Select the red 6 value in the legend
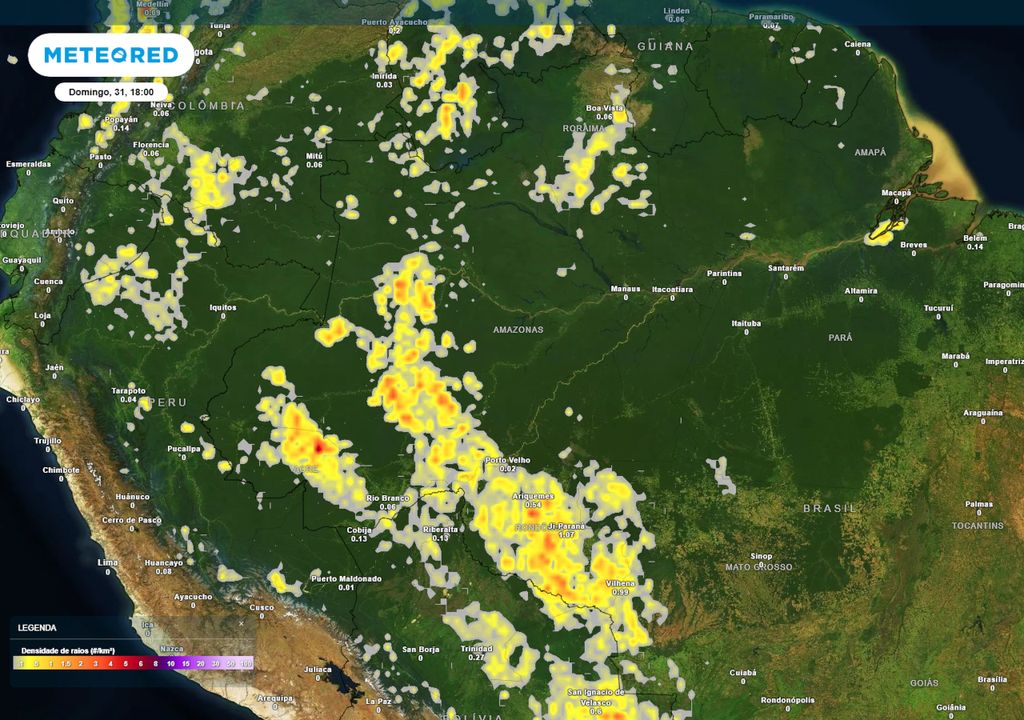 [141, 663]
